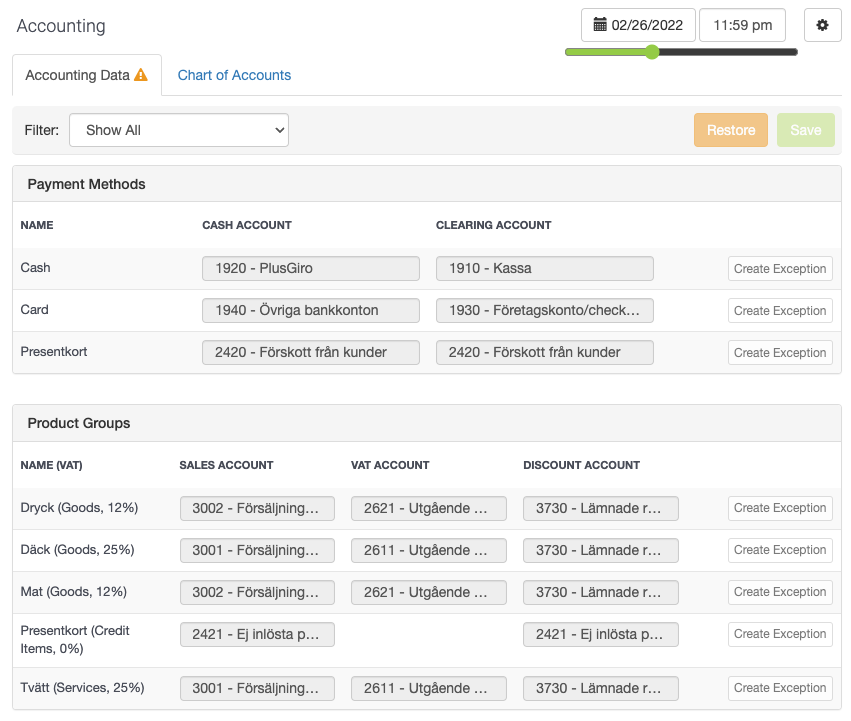851x721 pixels.
Task: Open Presentkort discount account 2421 selector
Action: 601,635
